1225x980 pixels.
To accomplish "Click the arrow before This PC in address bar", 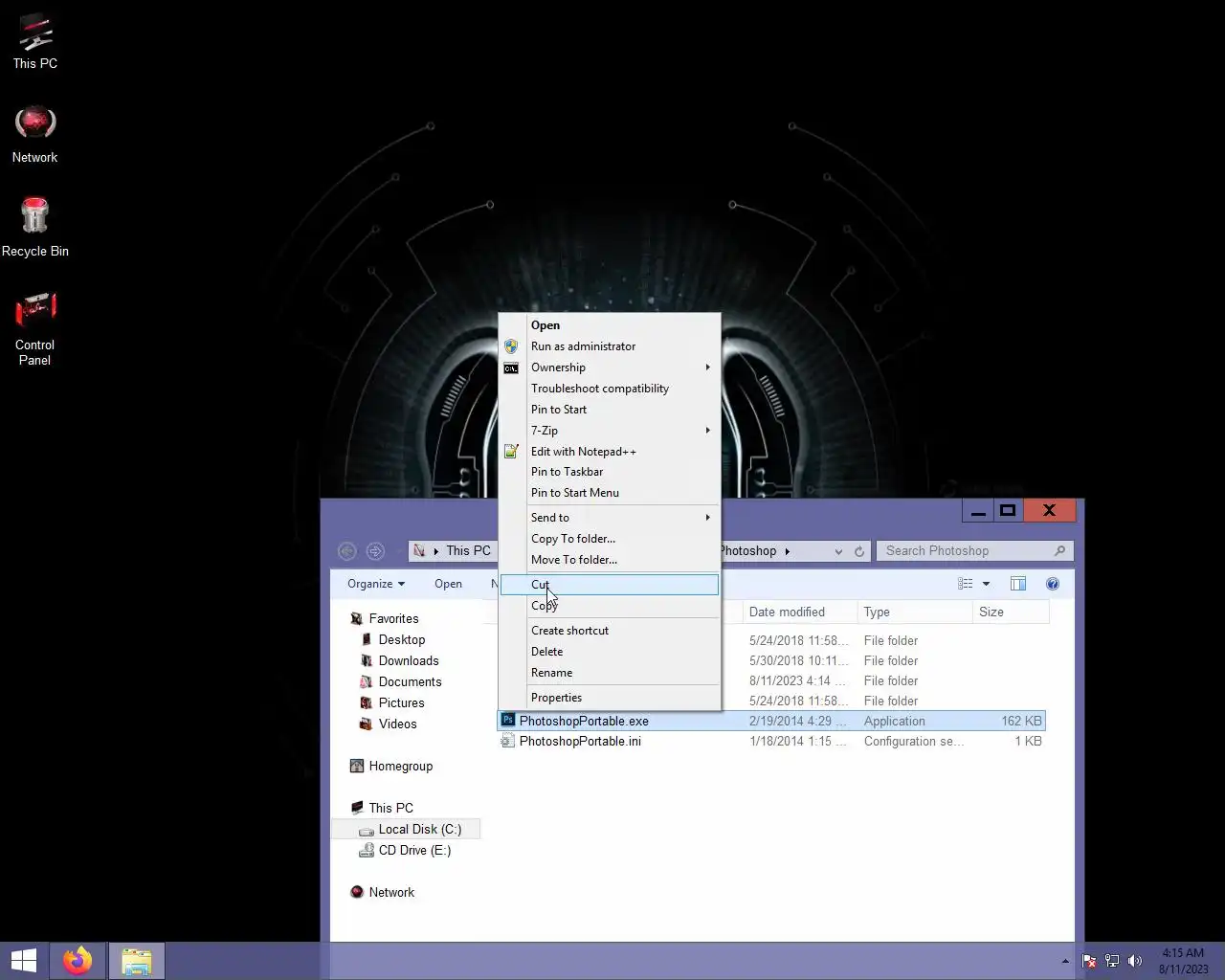I will pos(436,551).
